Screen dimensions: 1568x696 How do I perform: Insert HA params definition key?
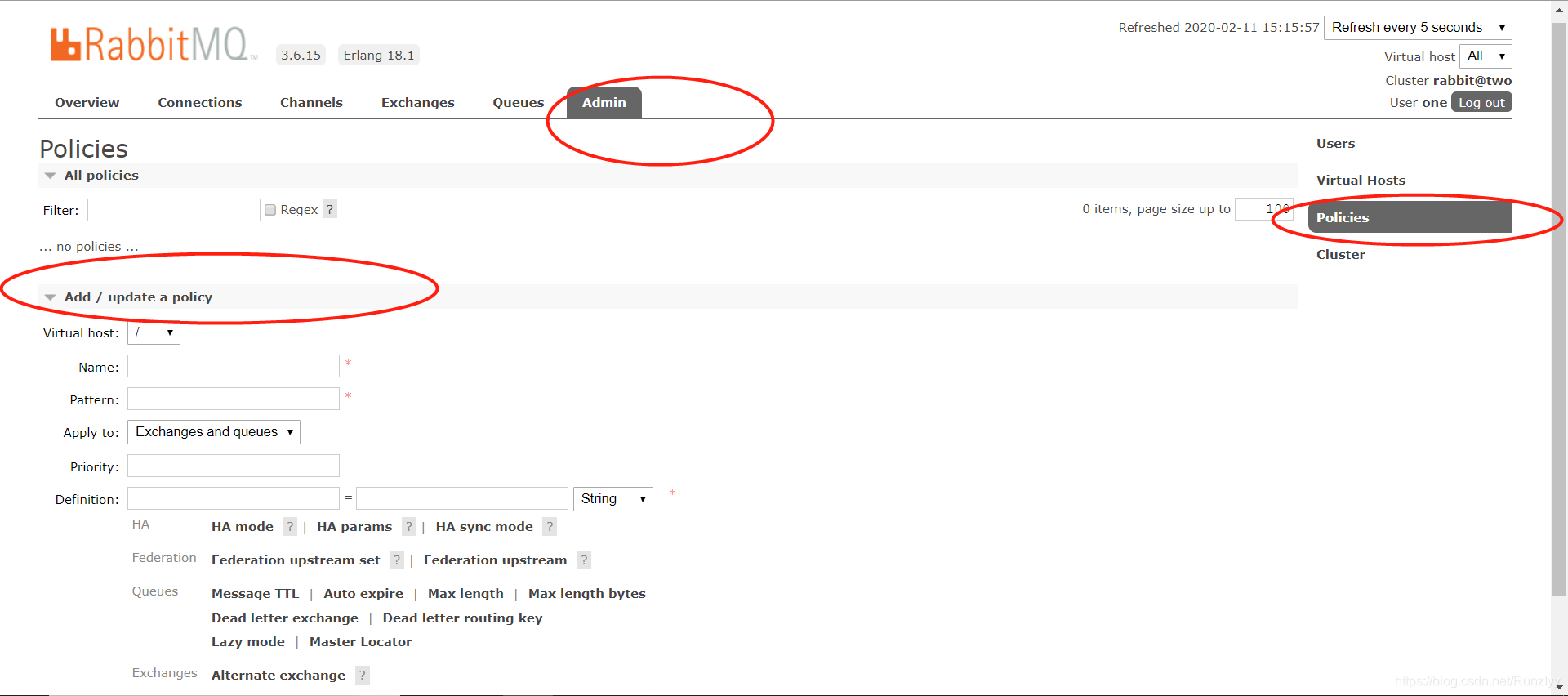tap(354, 527)
